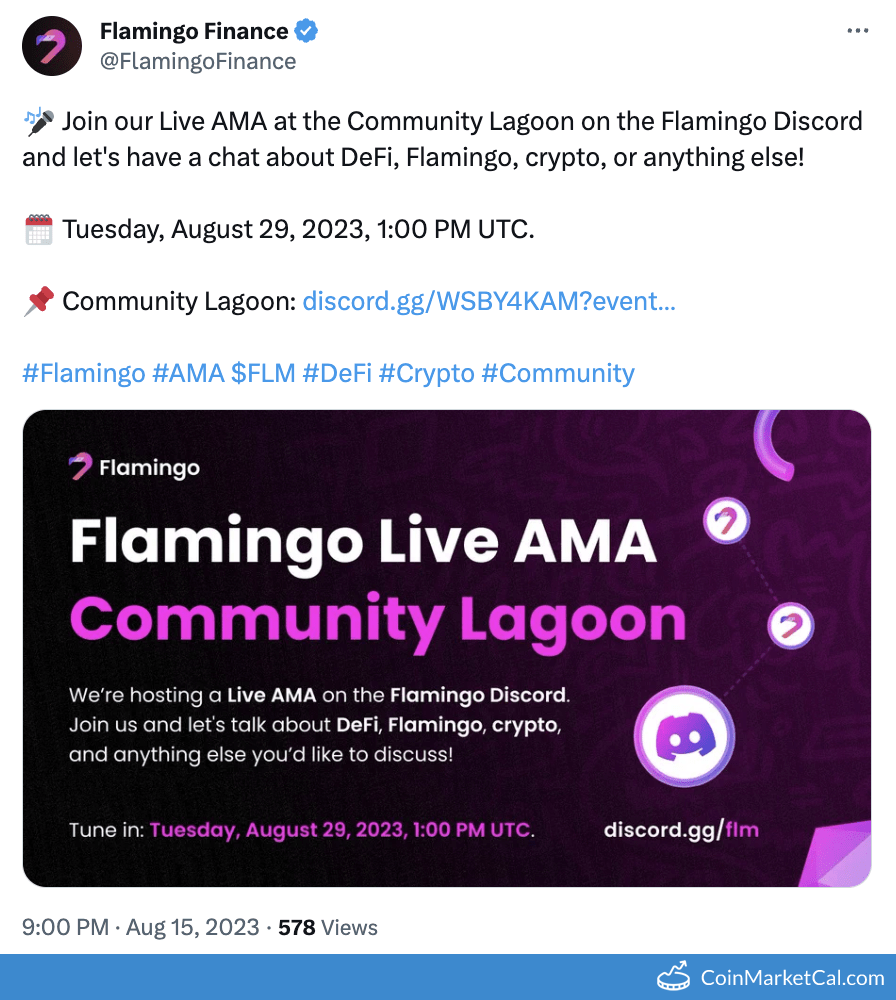Click the Flamingo Finance profile avatar
The height and width of the screenshot is (1000, 896).
51,45
